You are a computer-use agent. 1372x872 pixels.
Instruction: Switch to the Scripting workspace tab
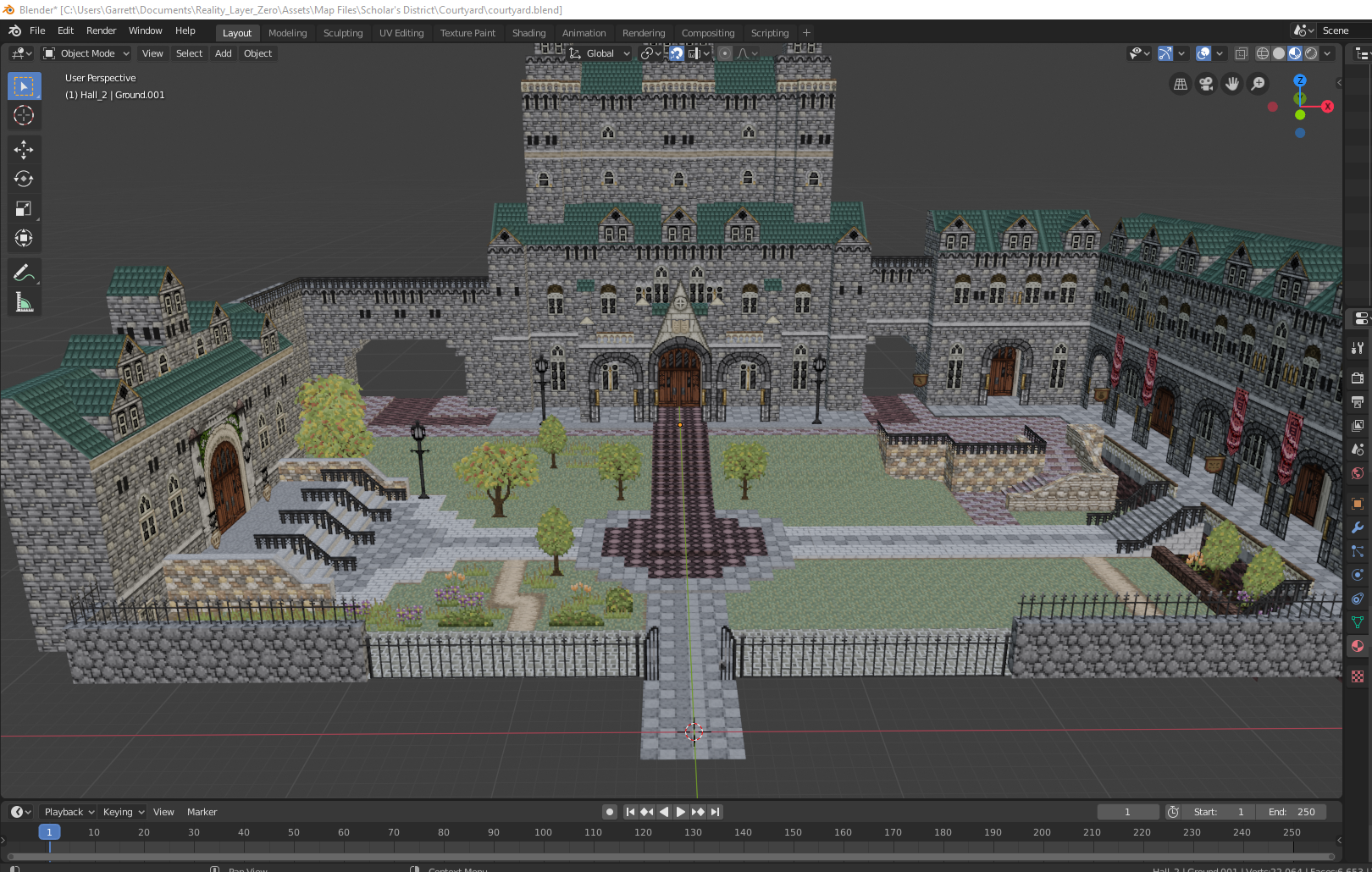(x=769, y=33)
